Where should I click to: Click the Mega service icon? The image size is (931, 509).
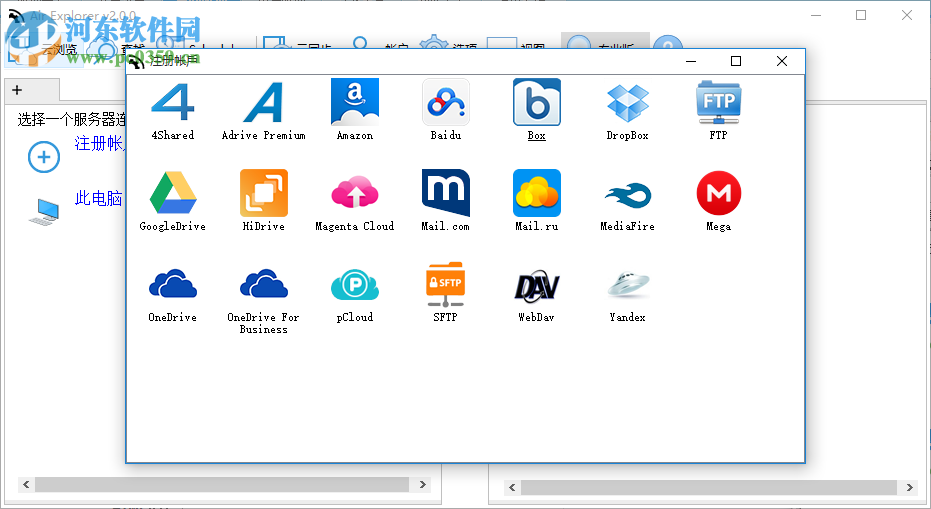(718, 193)
